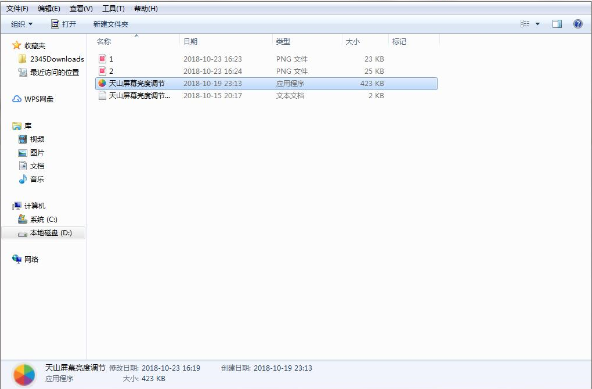Screen dimensions: 592x389
Task: Open the 图片 library
Action: 31,153
